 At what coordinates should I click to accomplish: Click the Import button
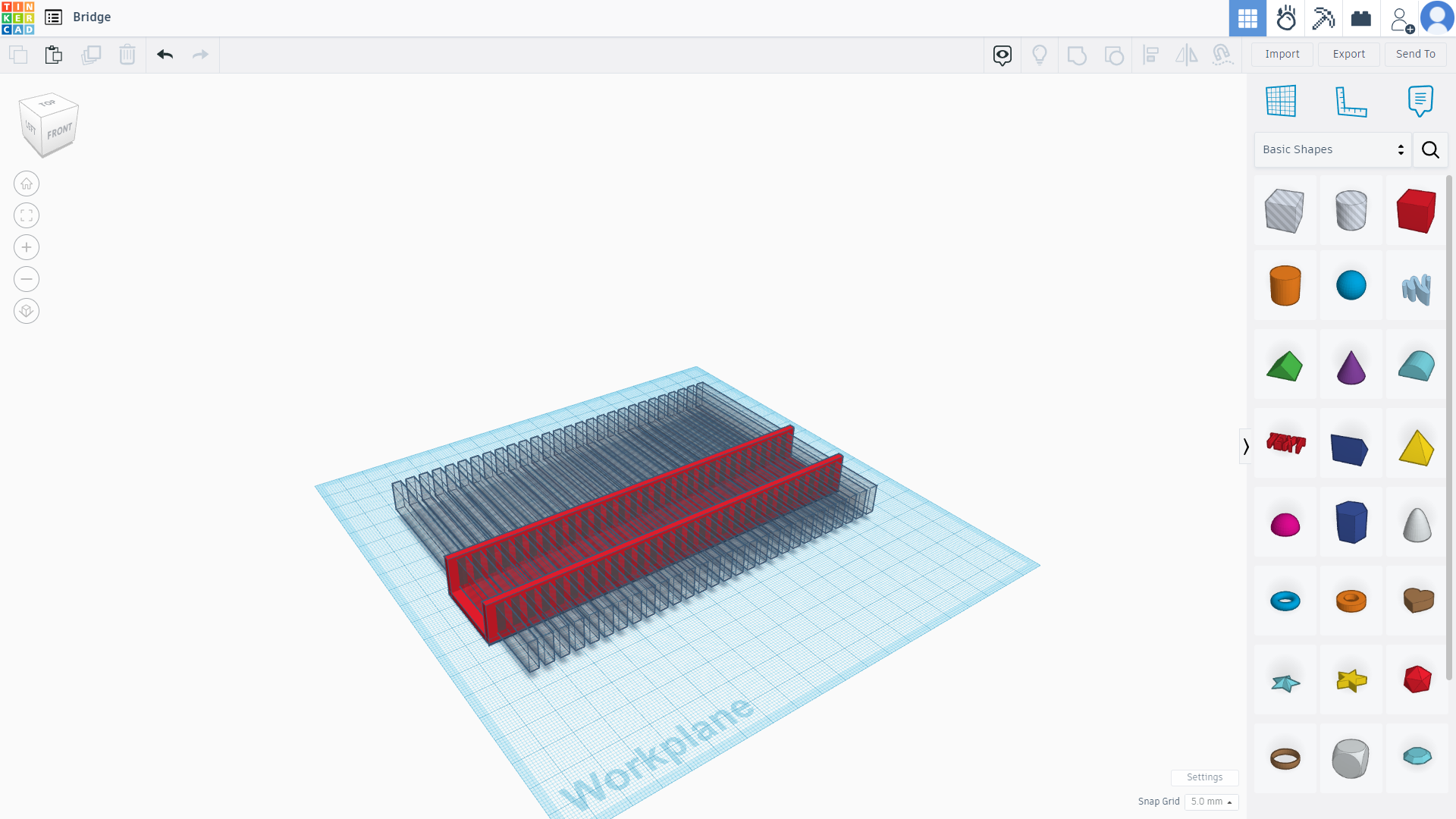(1282, 54)
